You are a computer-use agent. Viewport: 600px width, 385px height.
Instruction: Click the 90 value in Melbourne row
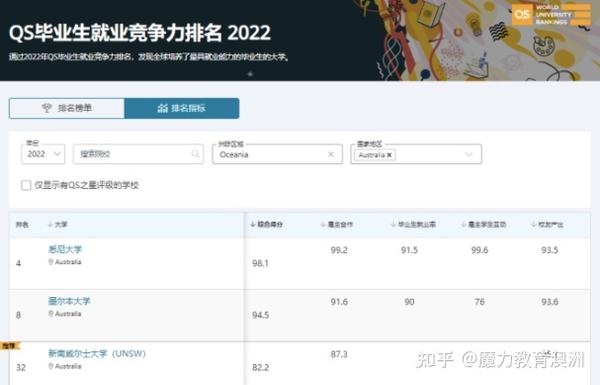coord(409,302)
